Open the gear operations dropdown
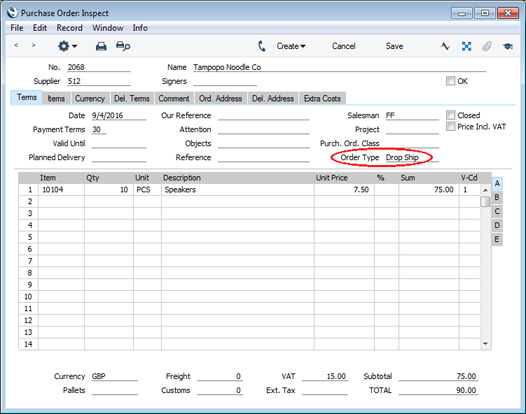This screenshot has height=414, width=526. point(67,46)
